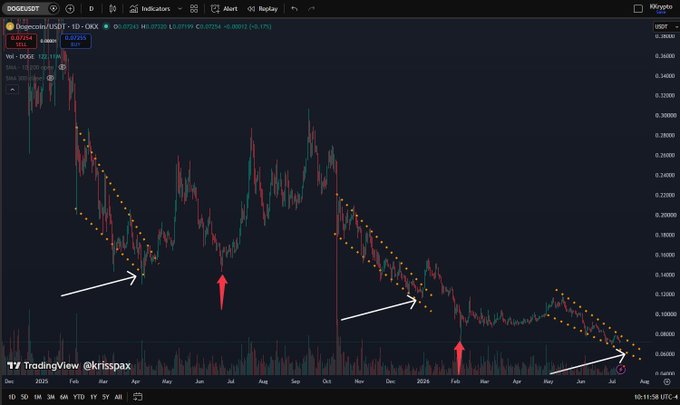Viewport: 680px width, 405px height.
Task: Click the Sep label on the time axis
Action: click(x=295, y=382)
